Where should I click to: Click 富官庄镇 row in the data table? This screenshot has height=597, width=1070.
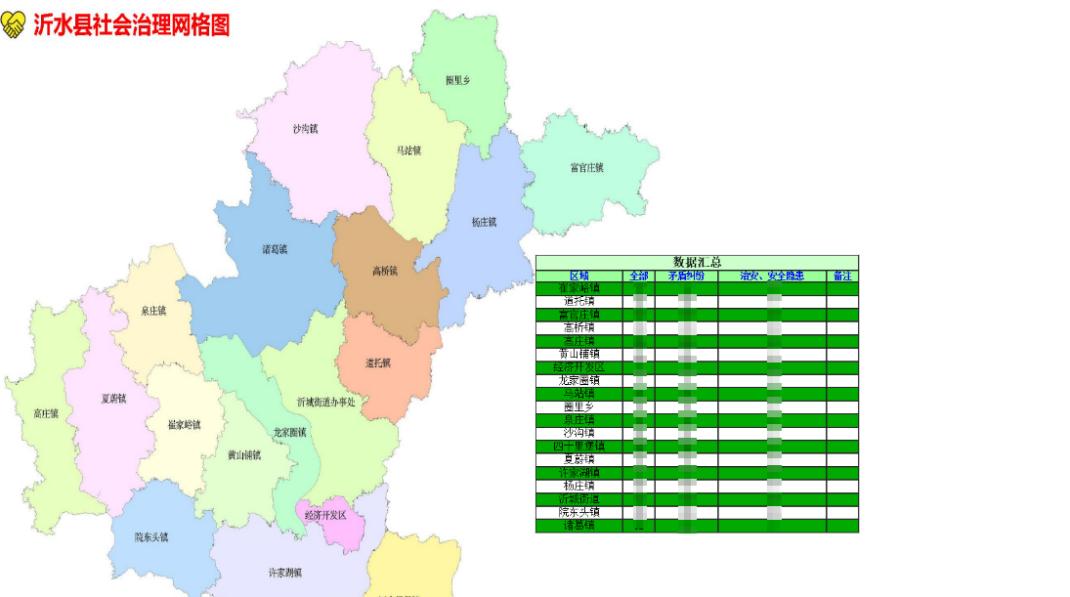697,315
